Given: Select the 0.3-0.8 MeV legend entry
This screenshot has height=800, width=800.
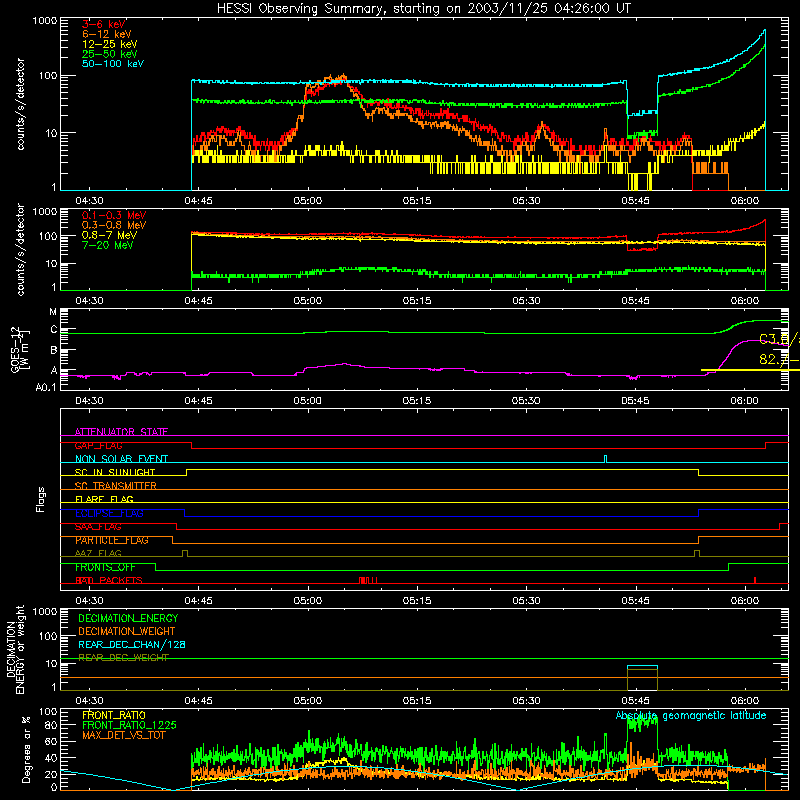Looking at the screenshot, I should pyautogui.click(x=114, y=226).
